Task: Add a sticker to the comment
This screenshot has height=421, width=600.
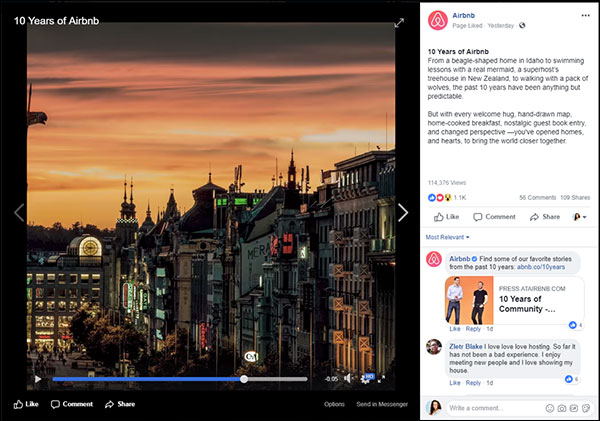Action: click(586, 408)
